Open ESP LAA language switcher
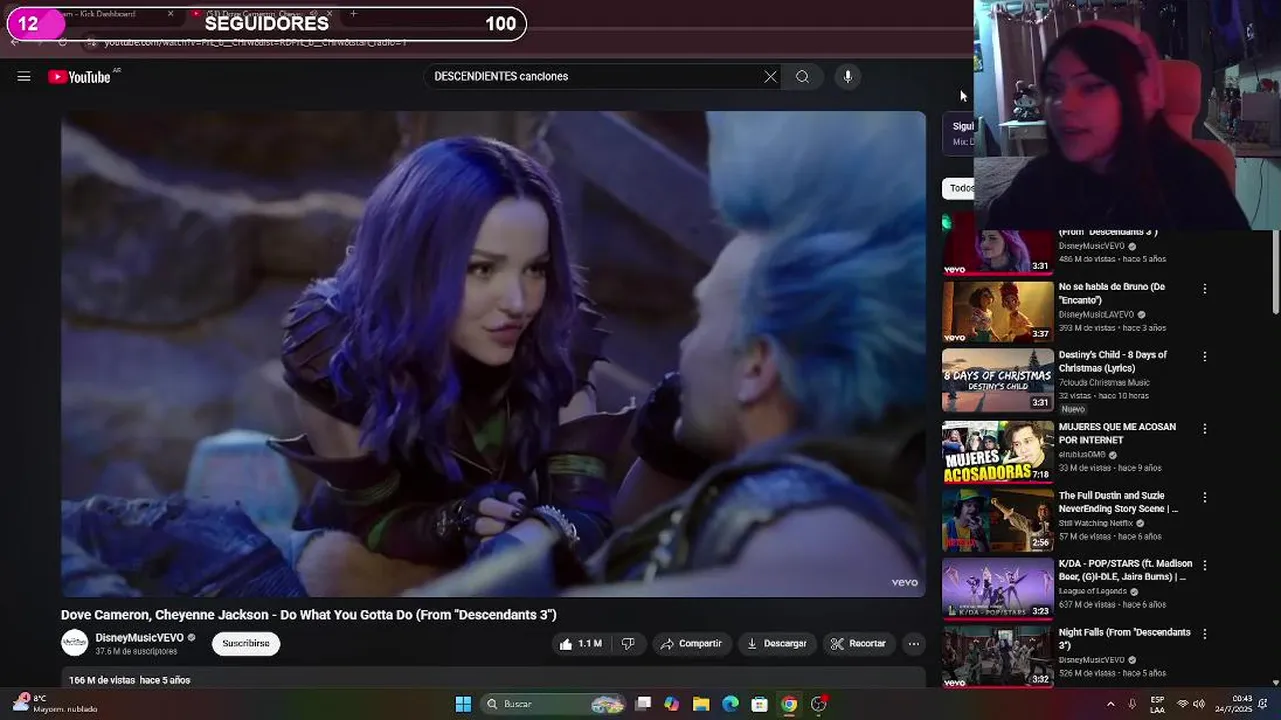The height and width of the screenshot is (720, 1281). click(1157, 704)
